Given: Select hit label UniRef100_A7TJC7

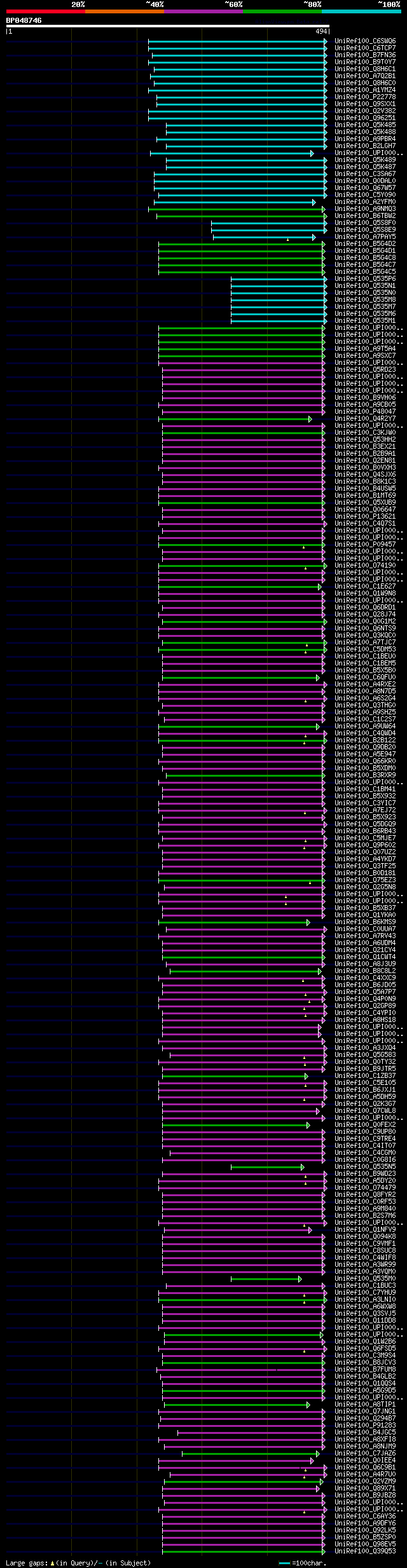Looking at the screenshot, I should click(x=365, y=643).
